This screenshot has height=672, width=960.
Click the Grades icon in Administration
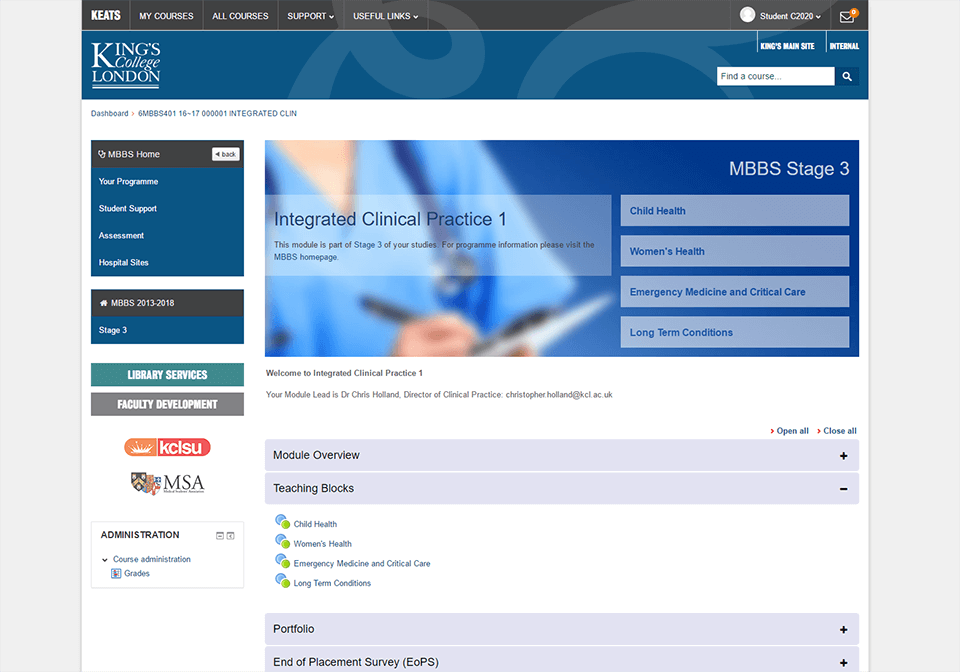point(116,573)
